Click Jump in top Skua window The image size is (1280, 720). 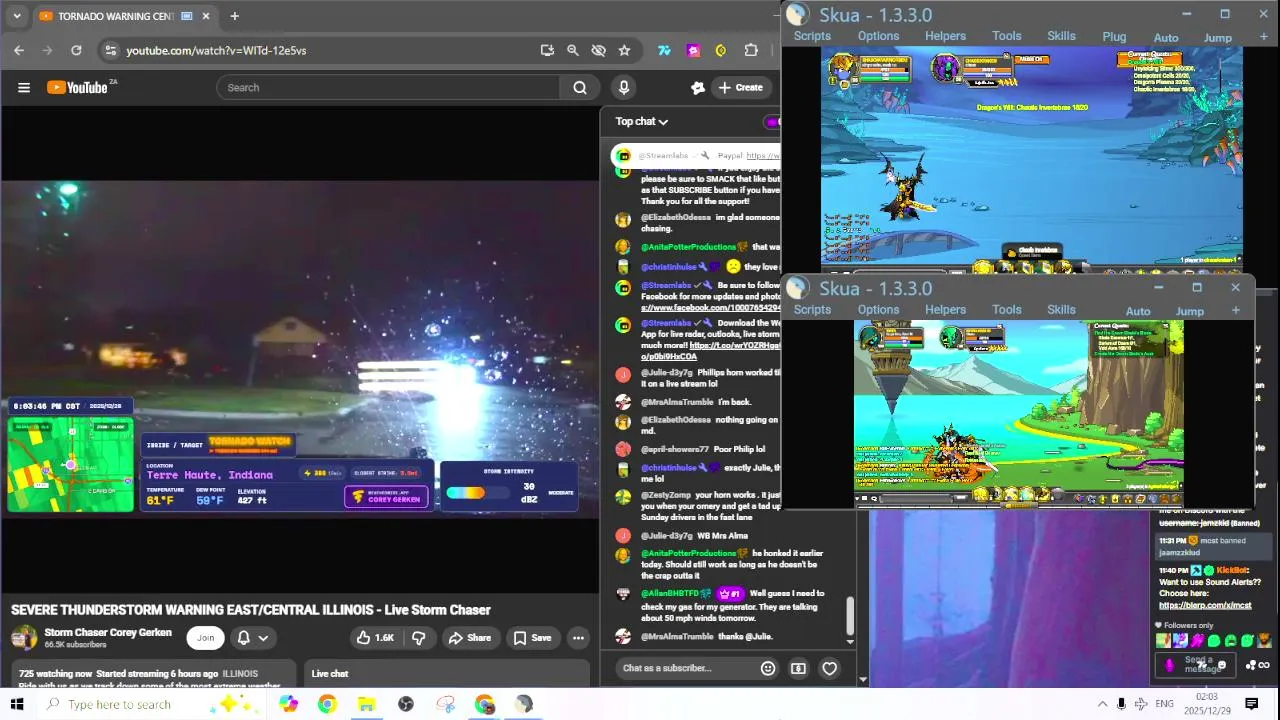pyautogui.click(x=1217, y=38)
